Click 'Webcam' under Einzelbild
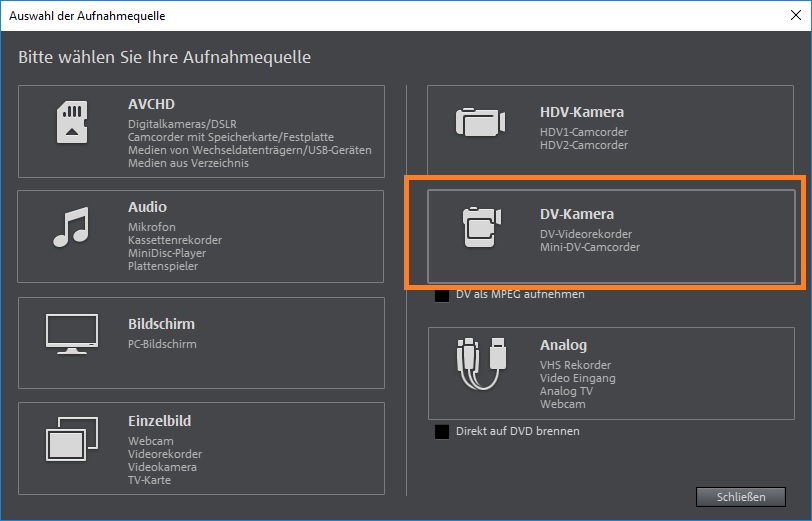 point(151,441)
